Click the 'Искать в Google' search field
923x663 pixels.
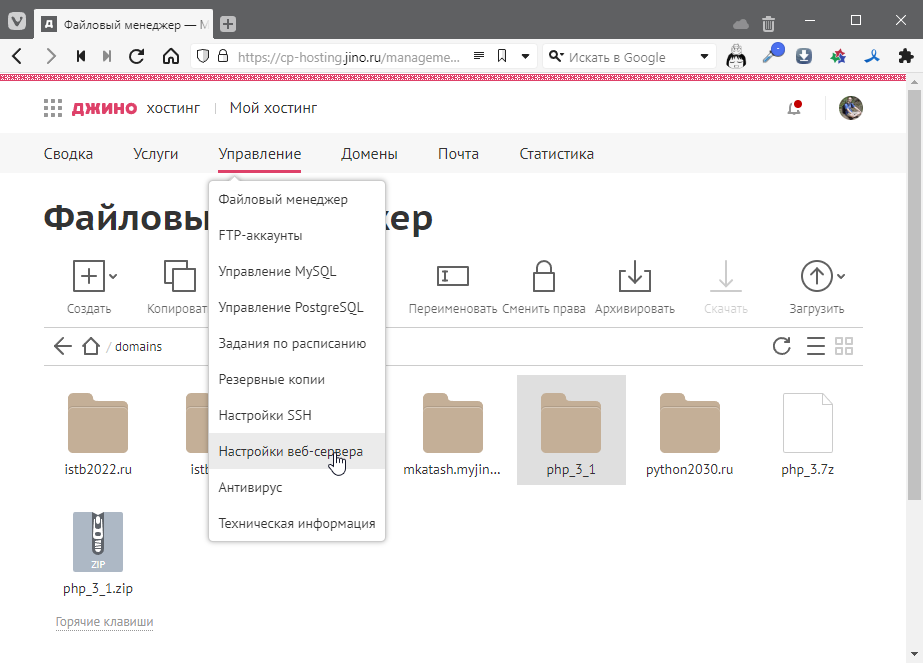[x=630, y=57]
